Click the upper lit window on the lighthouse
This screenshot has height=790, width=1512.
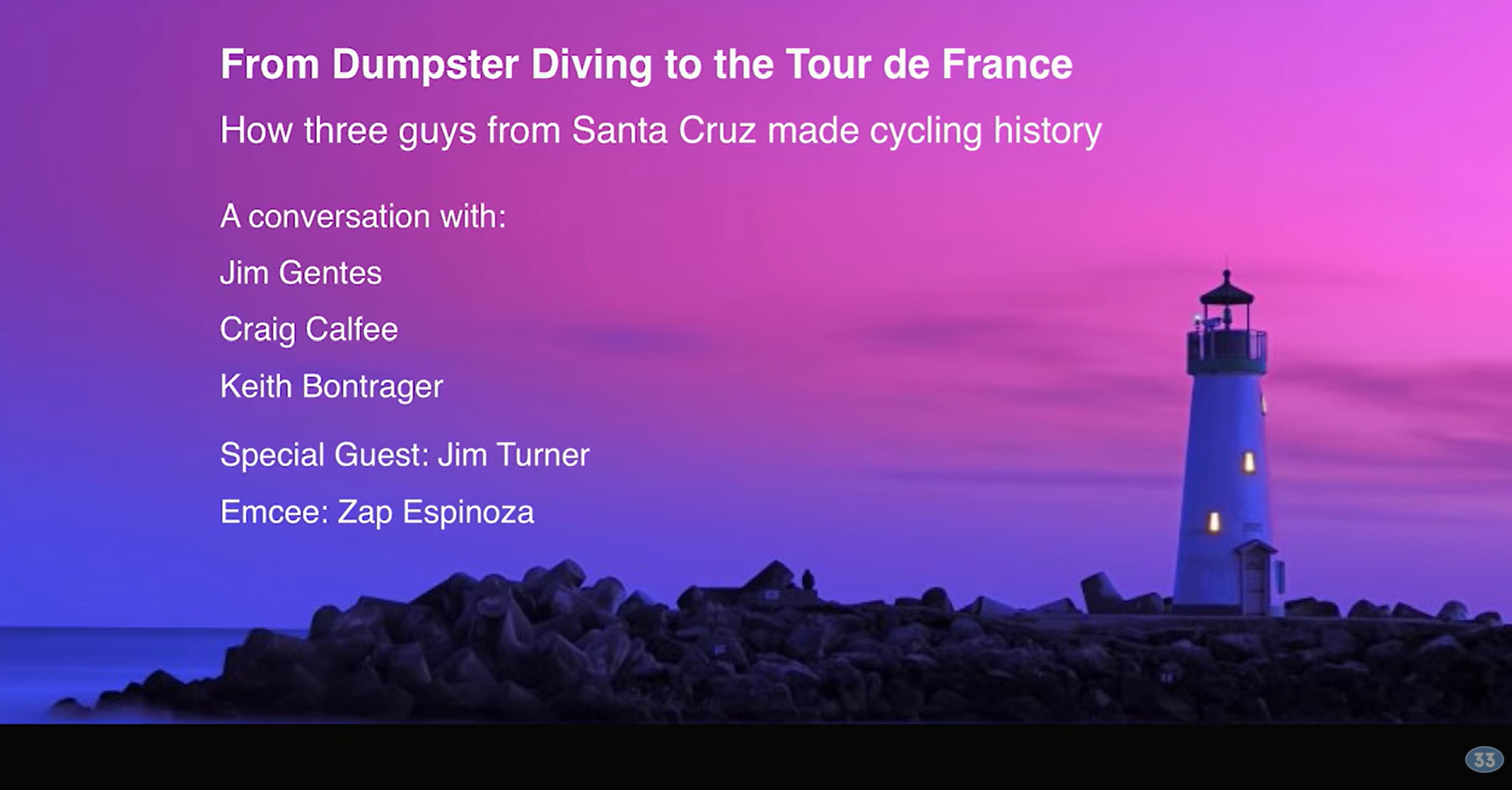pos(1249,462)
